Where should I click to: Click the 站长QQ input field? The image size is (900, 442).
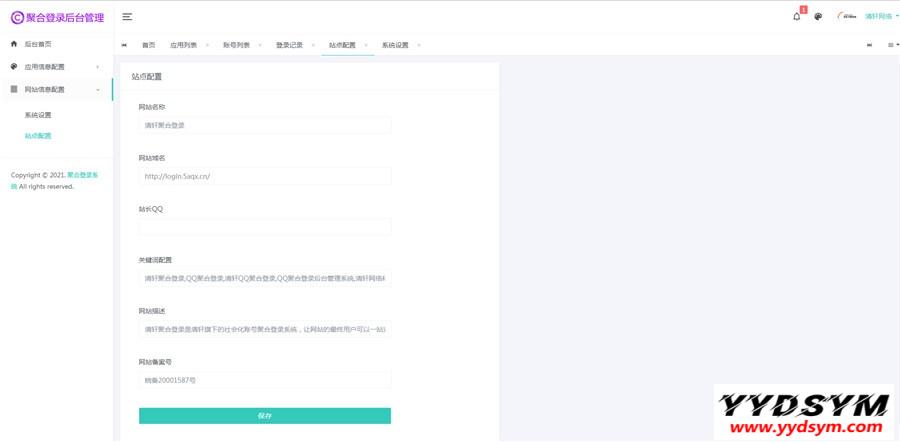coord(264,227)
